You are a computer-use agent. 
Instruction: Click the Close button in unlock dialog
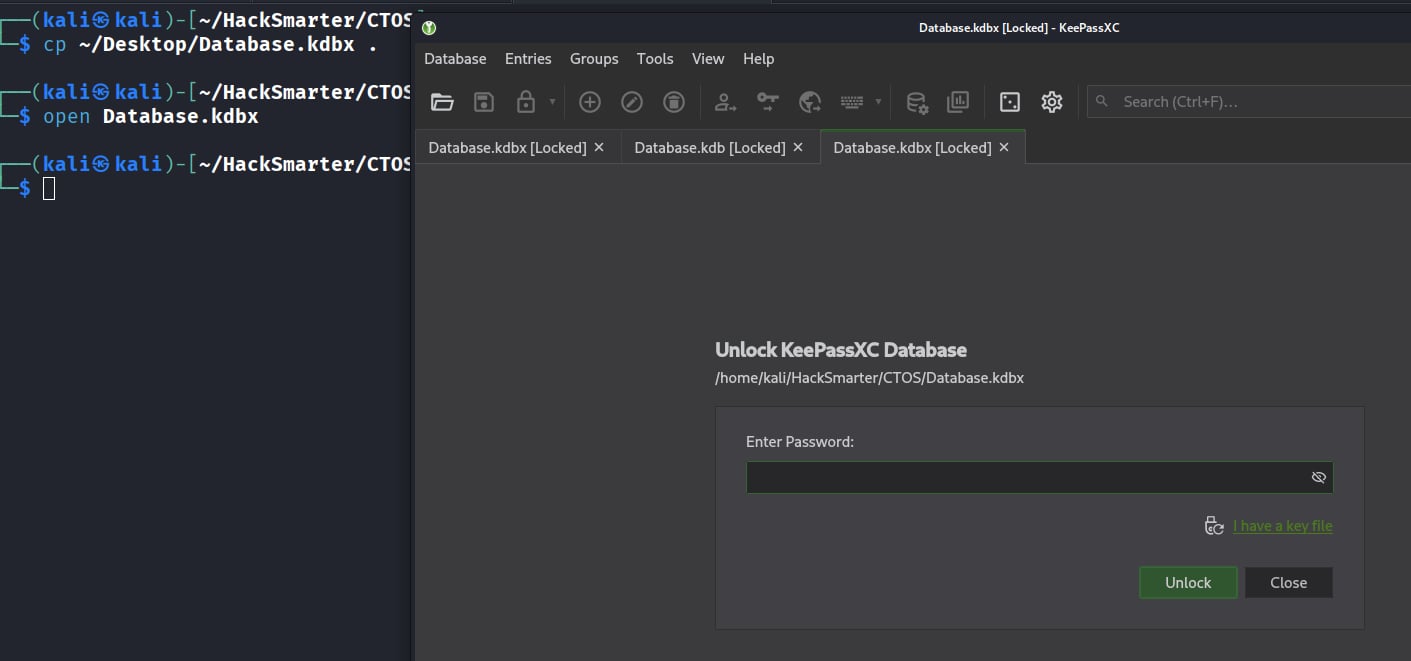(1288, 583)
